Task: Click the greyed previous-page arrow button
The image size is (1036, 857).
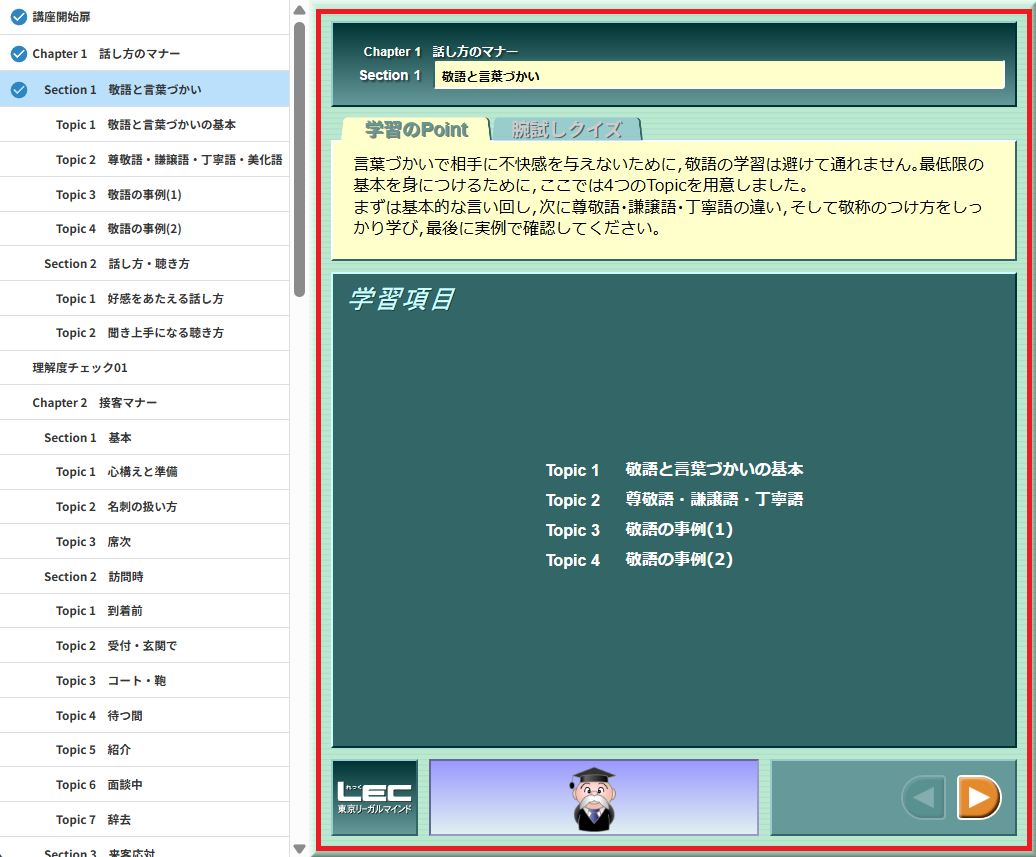Action: [x=924, y=797]
